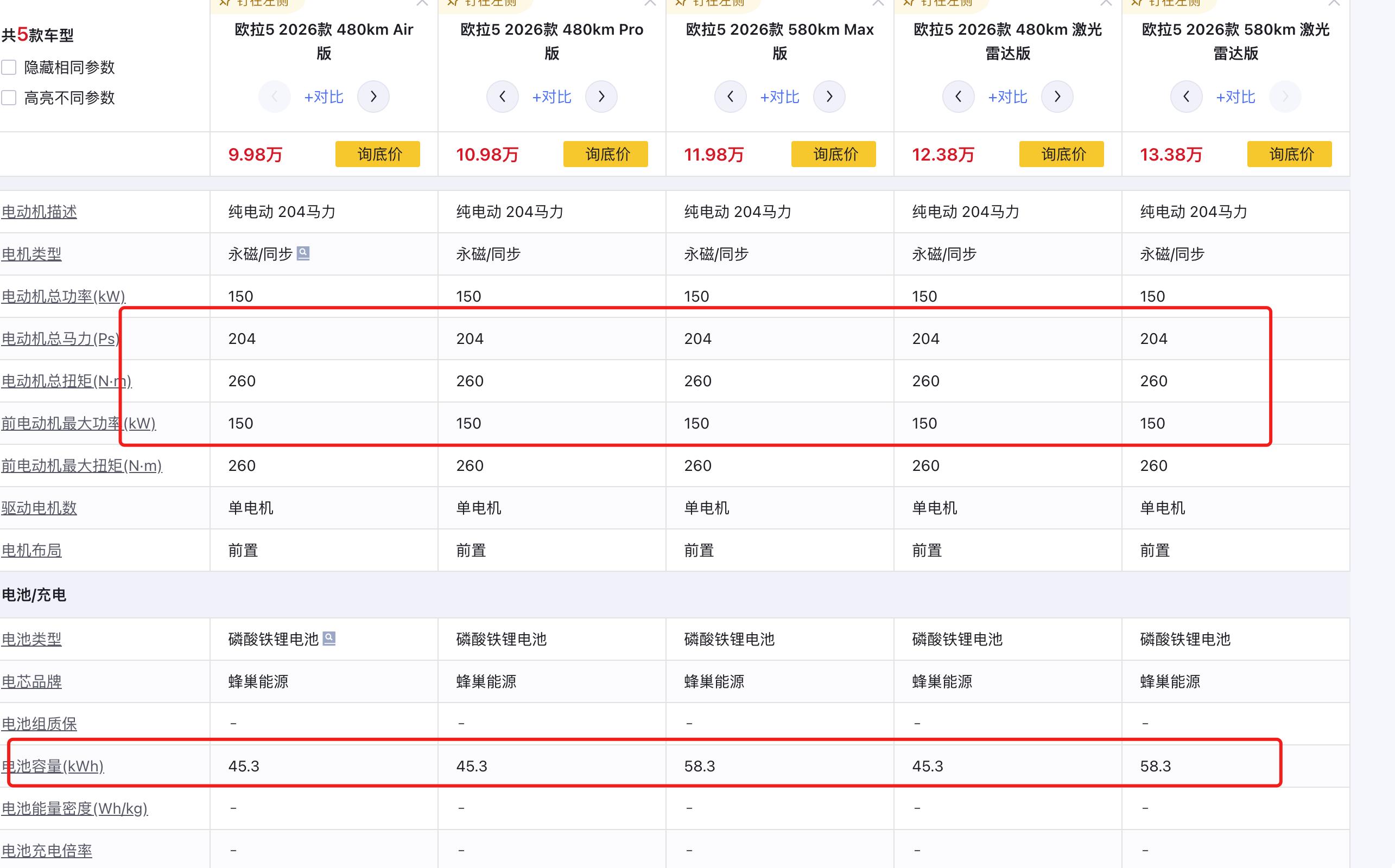Click right arrow under 580km Max版
The width and height of the screenshot is (1395, 868).
pos(829,97)
